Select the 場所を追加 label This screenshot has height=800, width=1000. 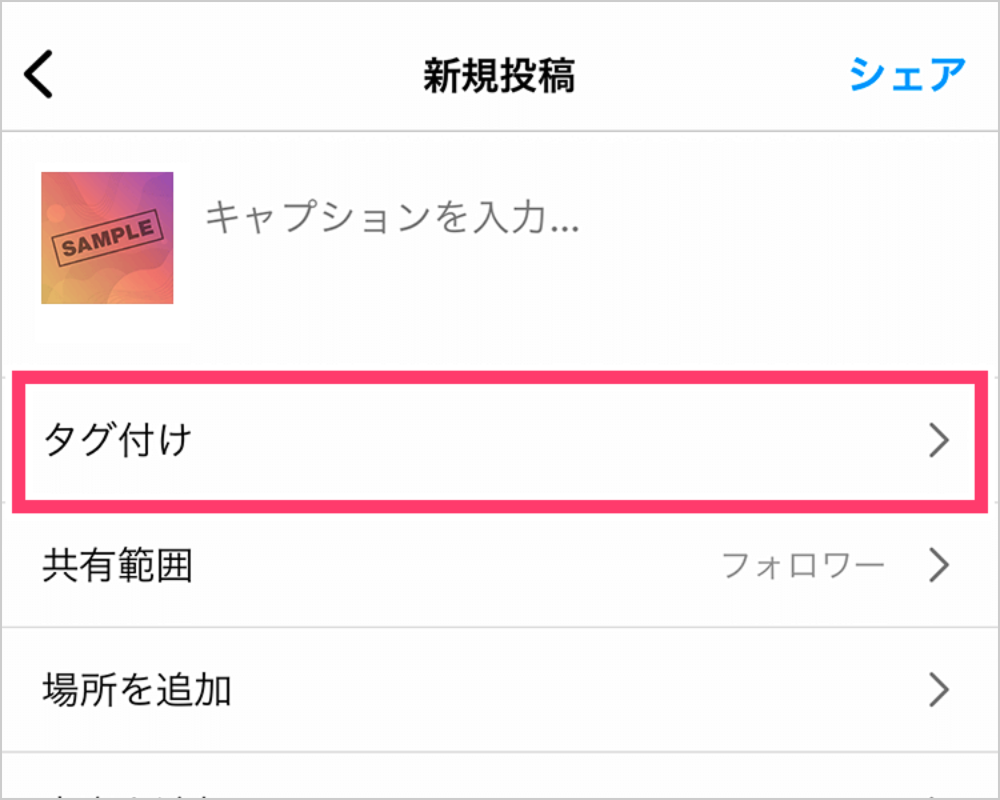(137, 690)
